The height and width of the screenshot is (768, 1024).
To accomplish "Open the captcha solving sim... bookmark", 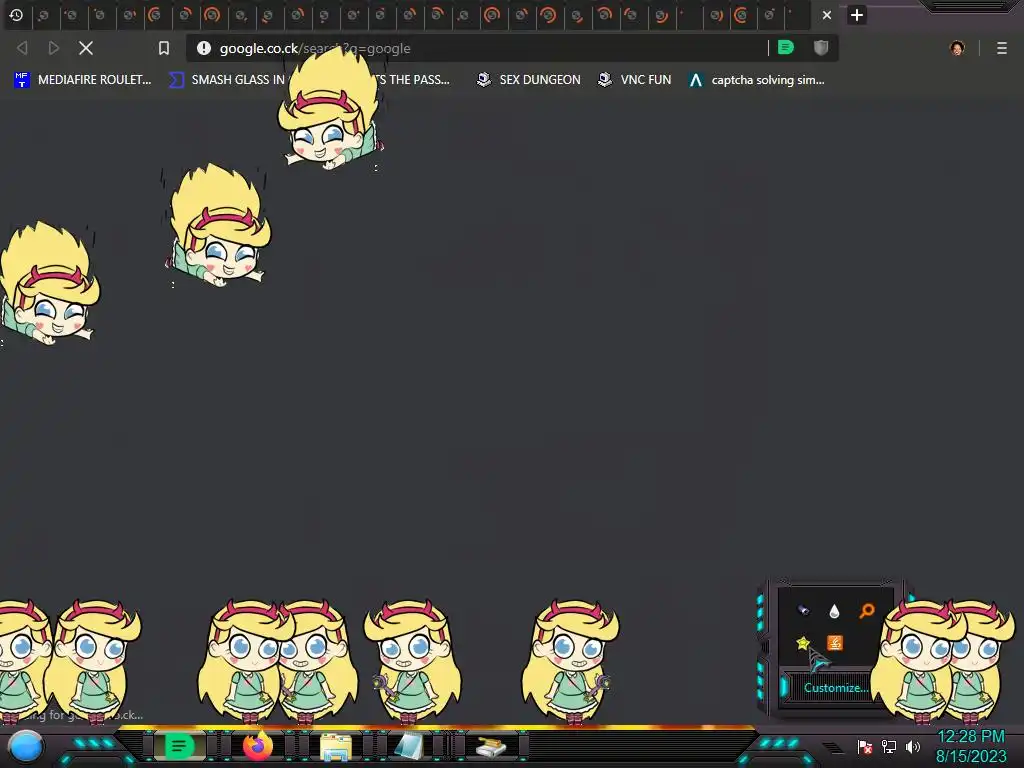I will click(x=757, y=80).
